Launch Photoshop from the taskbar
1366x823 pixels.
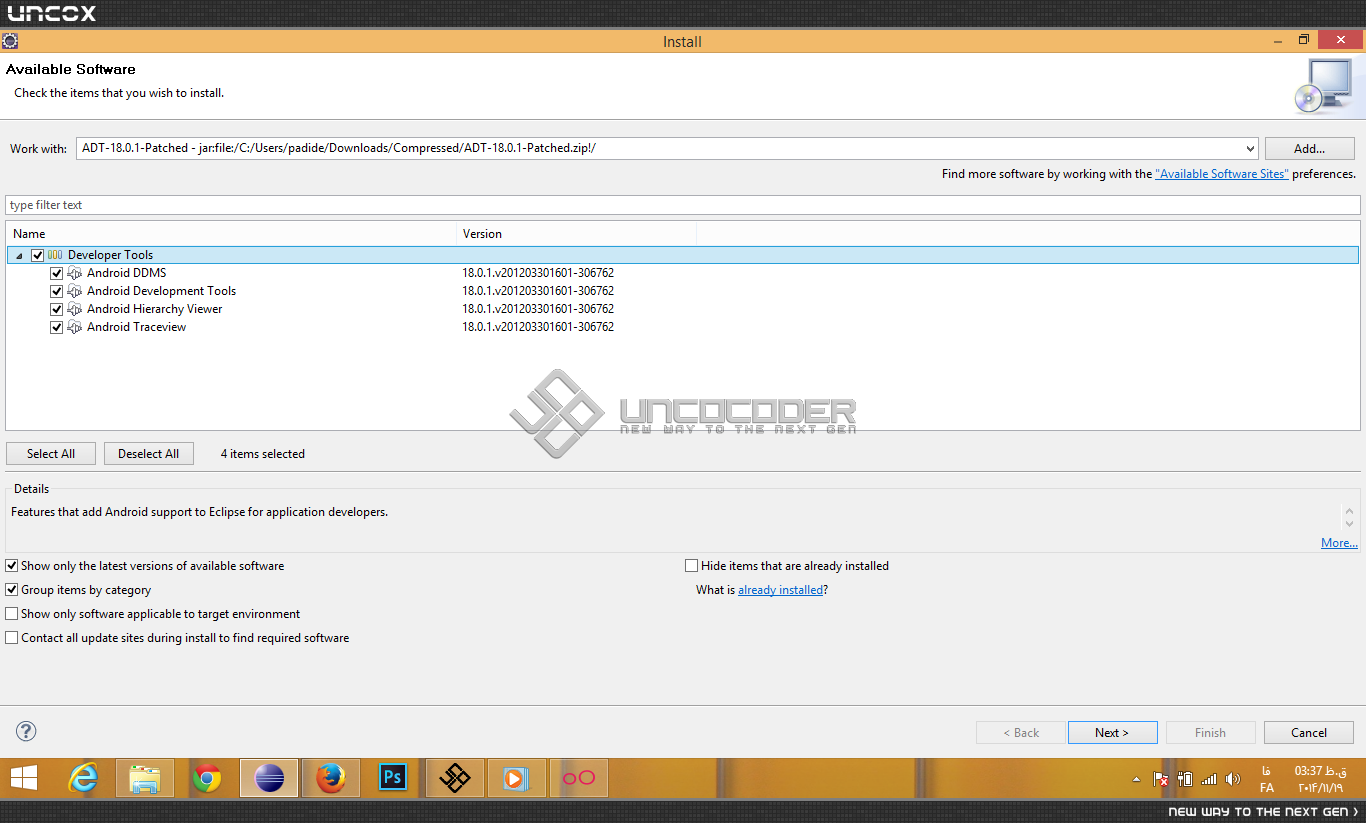click(393, 778)
